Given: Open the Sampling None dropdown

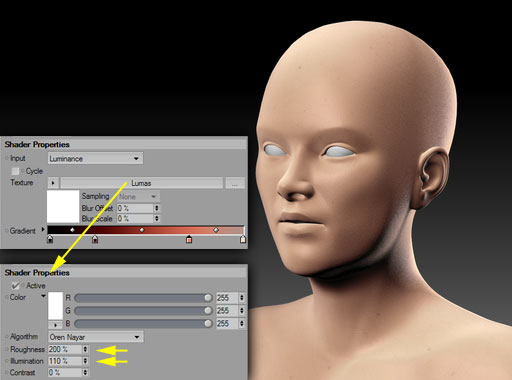Looking at the screenshot, I should point(138,197).
